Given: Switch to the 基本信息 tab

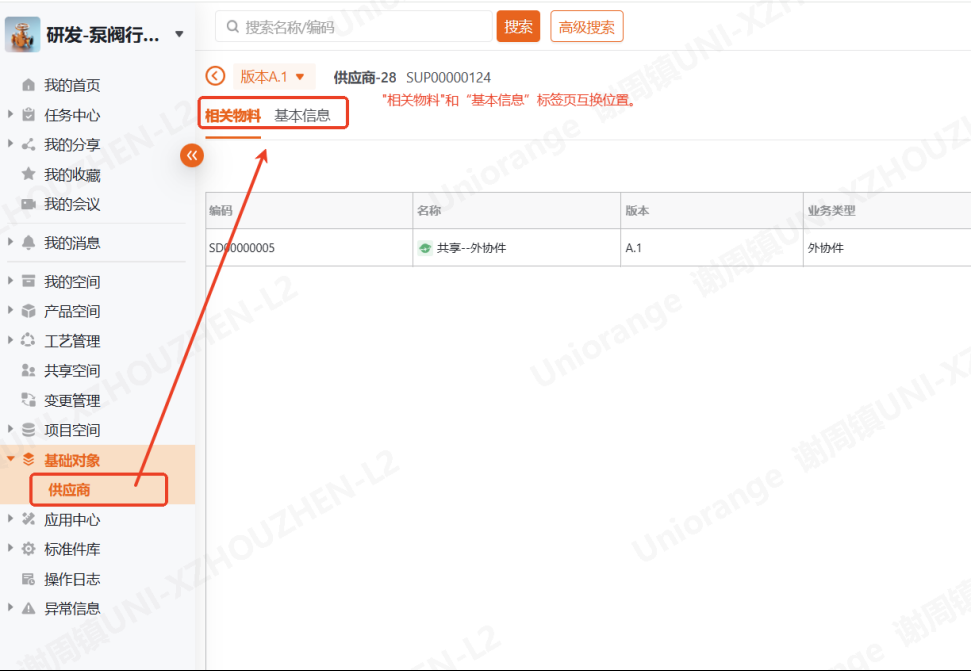Looking at the screenshot, I should 302,115.
